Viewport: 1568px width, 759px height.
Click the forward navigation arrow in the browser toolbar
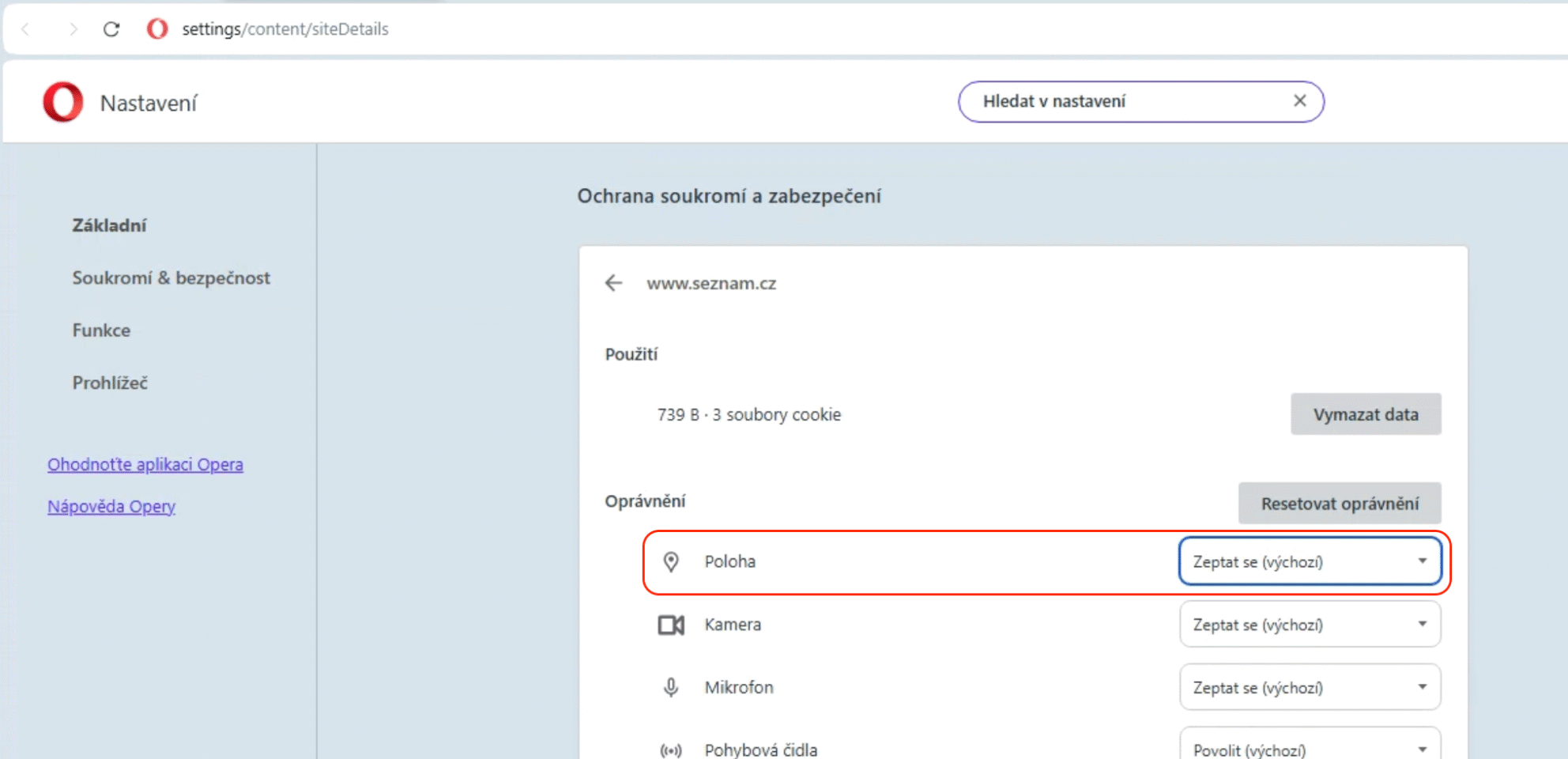pyautogui.click(x=73, y=29)
